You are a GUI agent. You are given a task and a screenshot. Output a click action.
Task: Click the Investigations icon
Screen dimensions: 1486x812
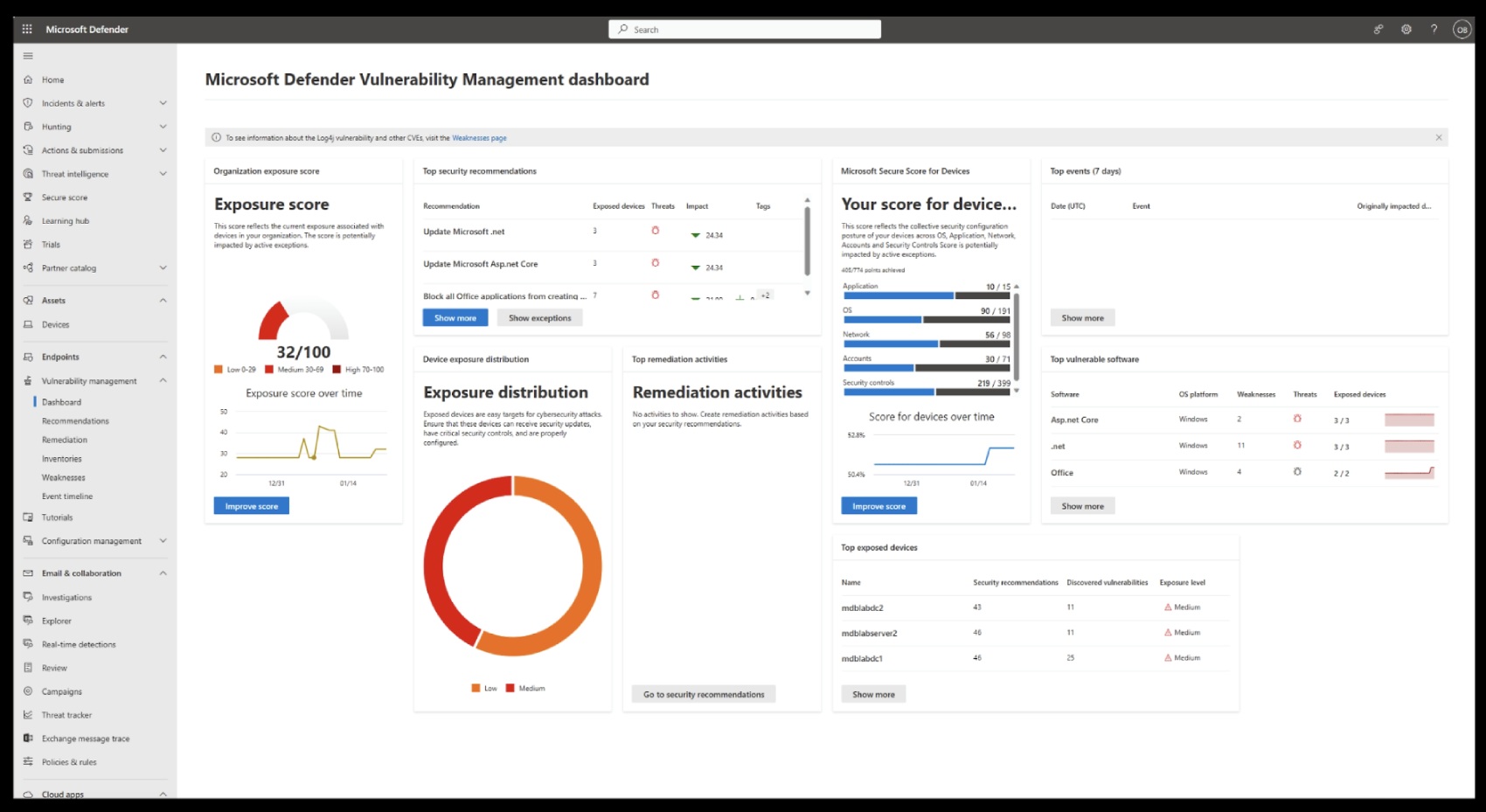tap(28, 597)
